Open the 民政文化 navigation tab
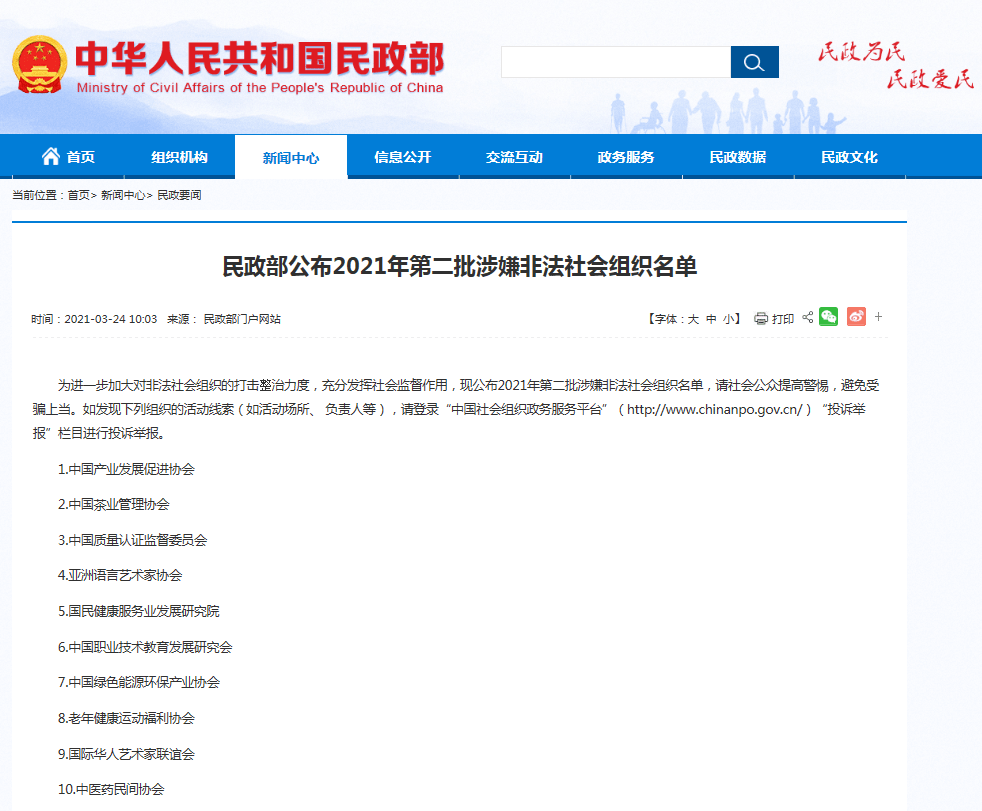 coord(849,157)
